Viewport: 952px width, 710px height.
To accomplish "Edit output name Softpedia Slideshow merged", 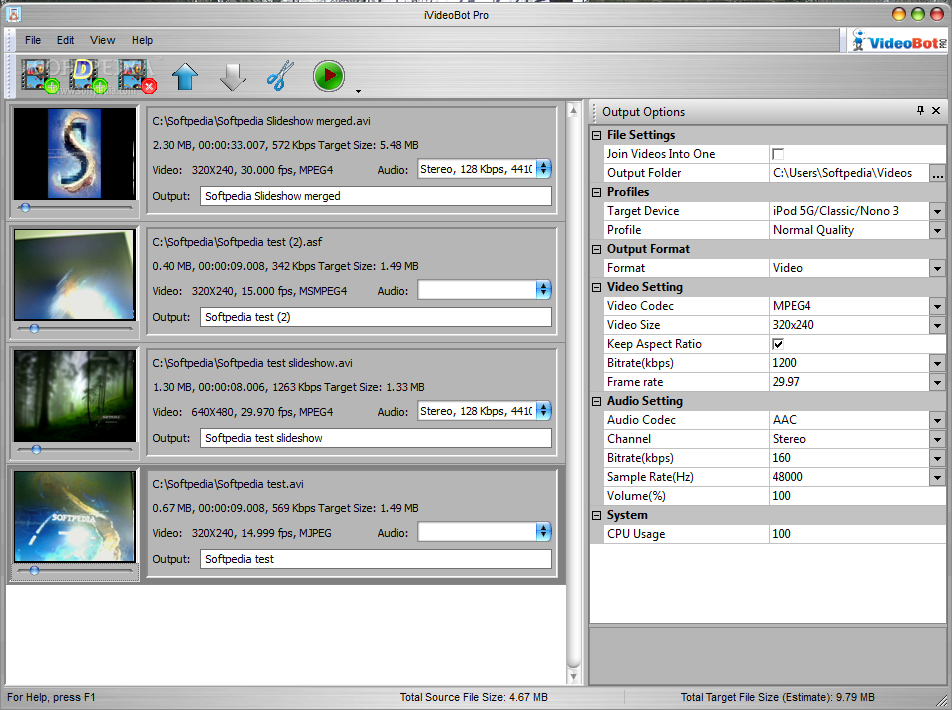I will point(376,196).
